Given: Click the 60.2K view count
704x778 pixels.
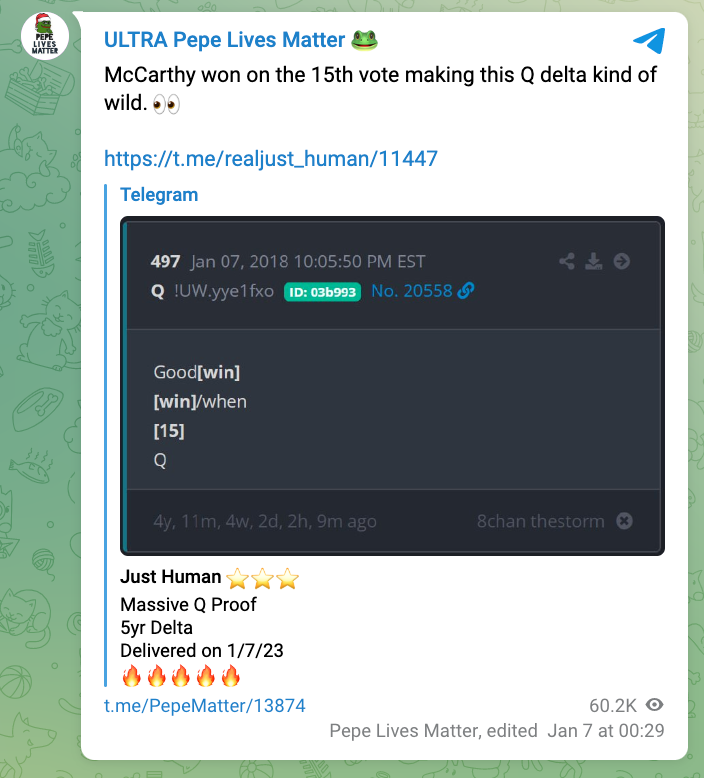Looking at the screenshot, I should tap(613, 705).
